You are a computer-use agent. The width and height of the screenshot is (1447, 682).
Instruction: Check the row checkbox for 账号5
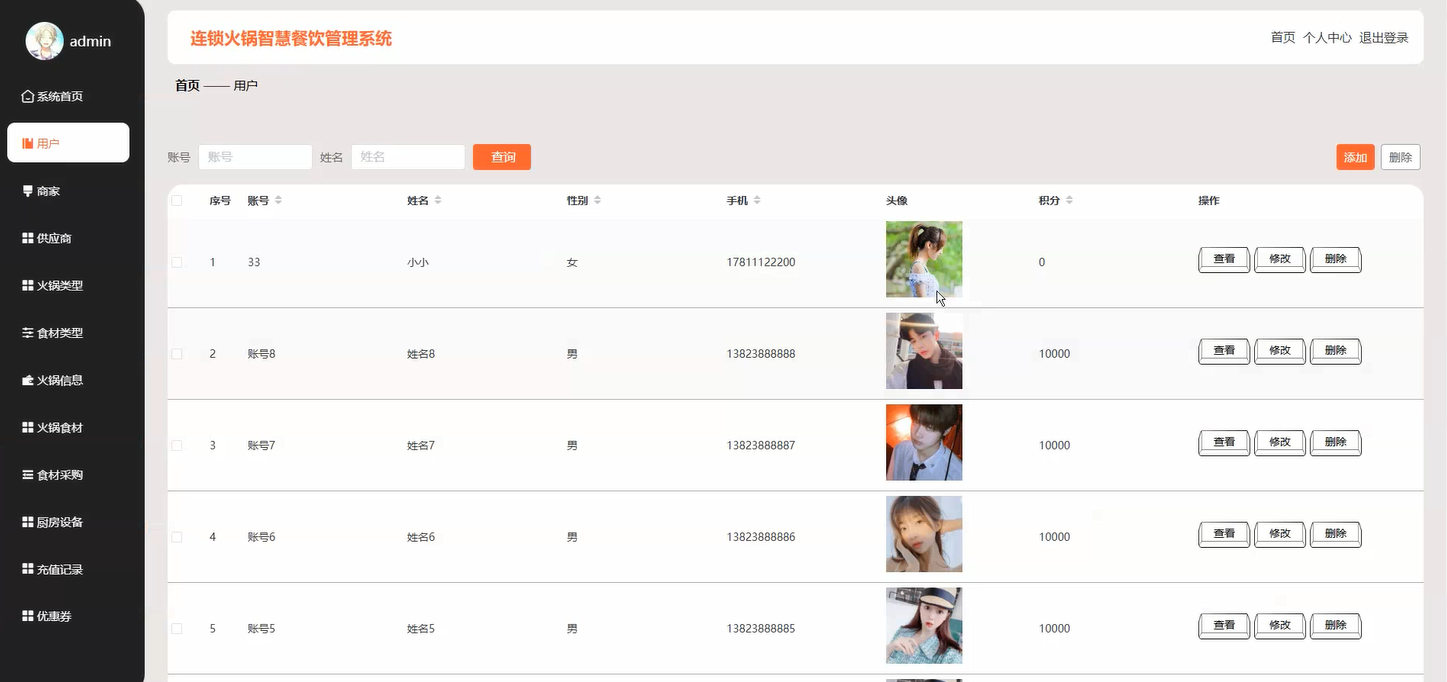(x=177, y=629)
